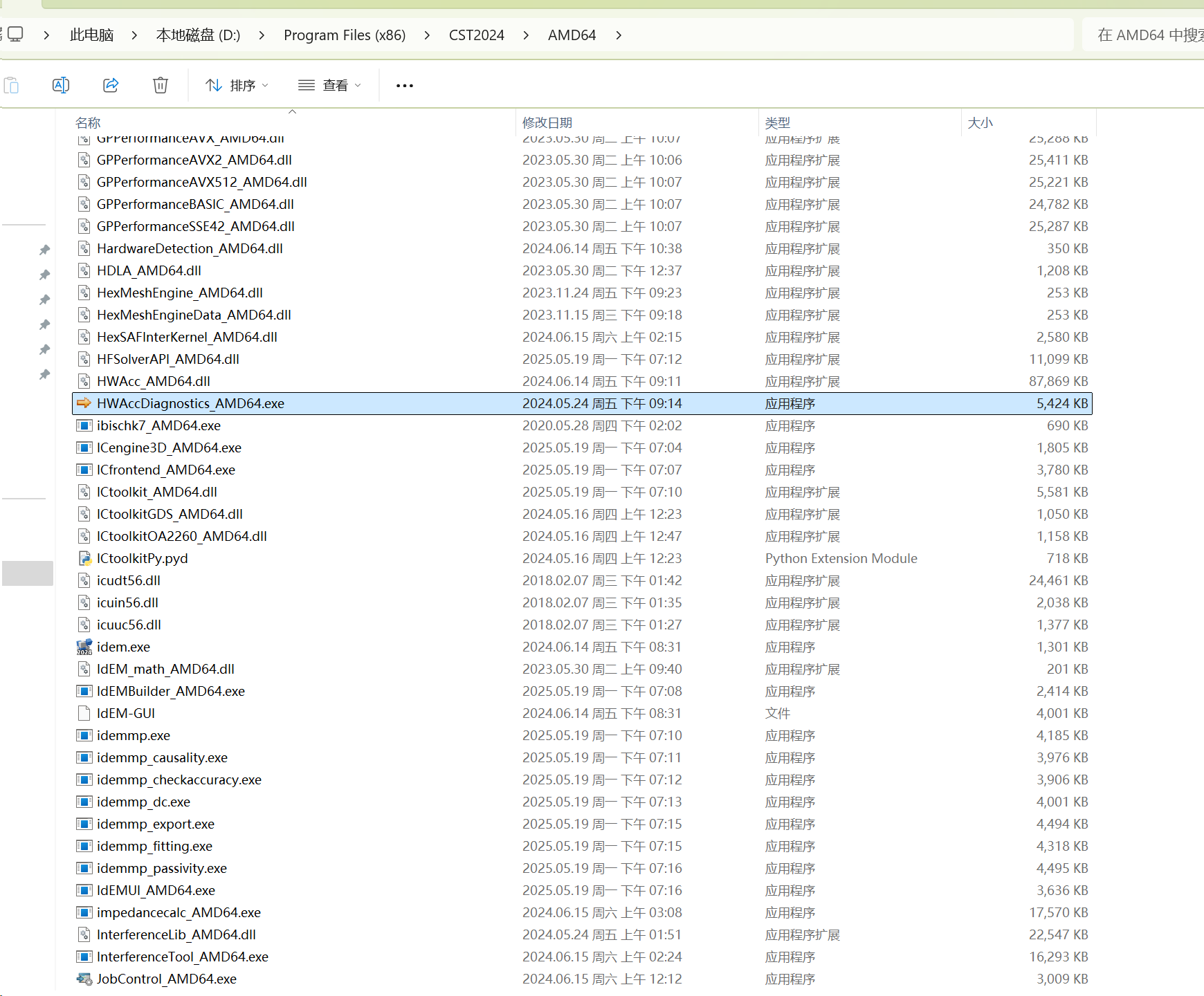The height and width of the screenshot is (996, 1204).
Task: Sort files by clicking the 大小 column header
Action: point(980,122)
